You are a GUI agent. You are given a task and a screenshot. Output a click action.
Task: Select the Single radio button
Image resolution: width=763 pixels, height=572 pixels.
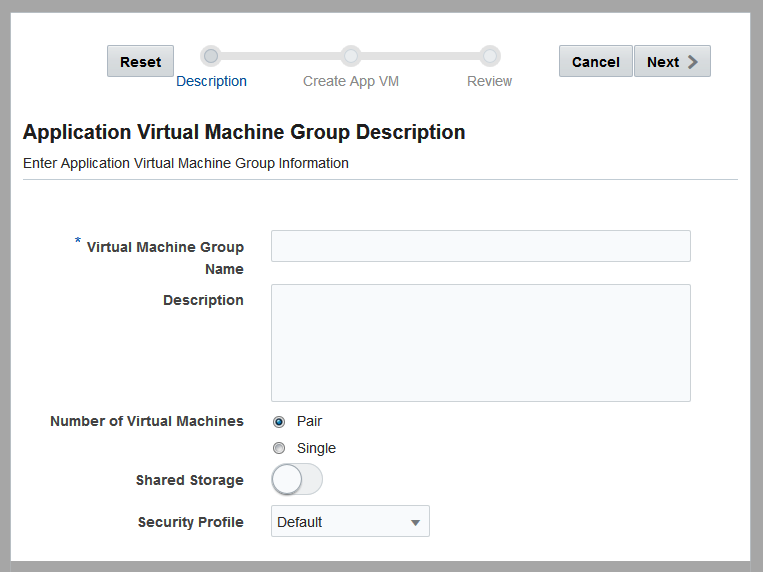tap(279, 449)
